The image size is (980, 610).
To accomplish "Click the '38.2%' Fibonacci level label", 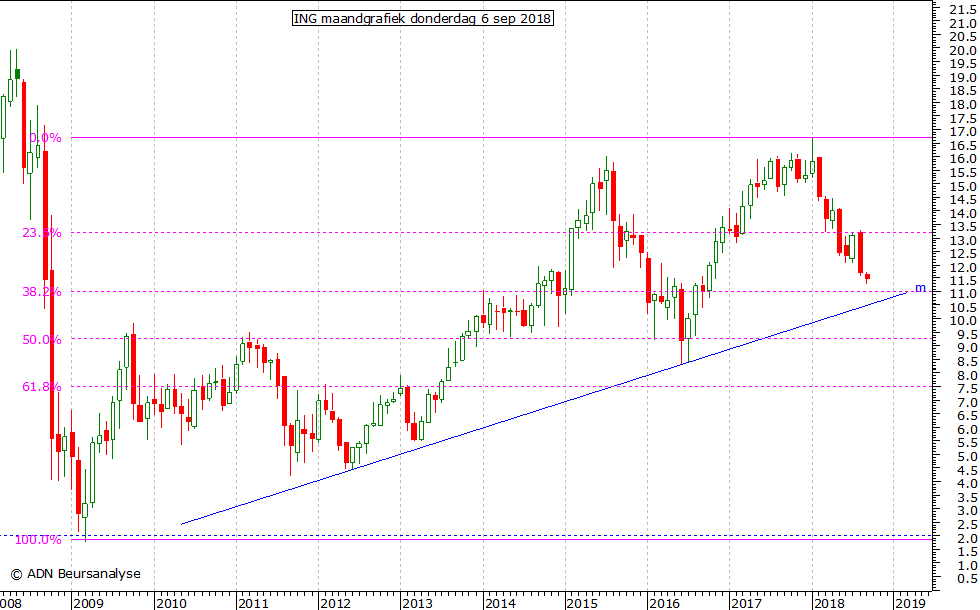I will 42,292.
